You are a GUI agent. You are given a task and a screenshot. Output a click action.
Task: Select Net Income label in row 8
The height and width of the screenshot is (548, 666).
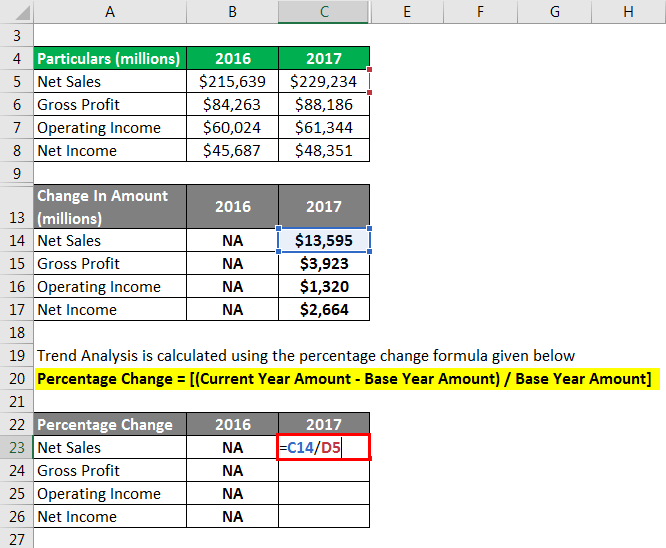point(110,150)
